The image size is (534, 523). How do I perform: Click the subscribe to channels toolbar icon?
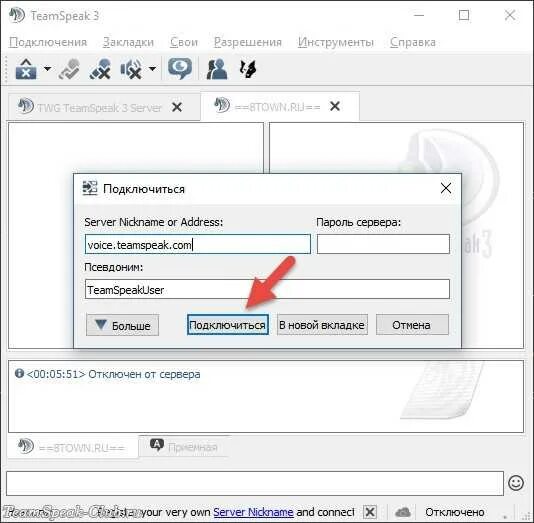point(69,69)
